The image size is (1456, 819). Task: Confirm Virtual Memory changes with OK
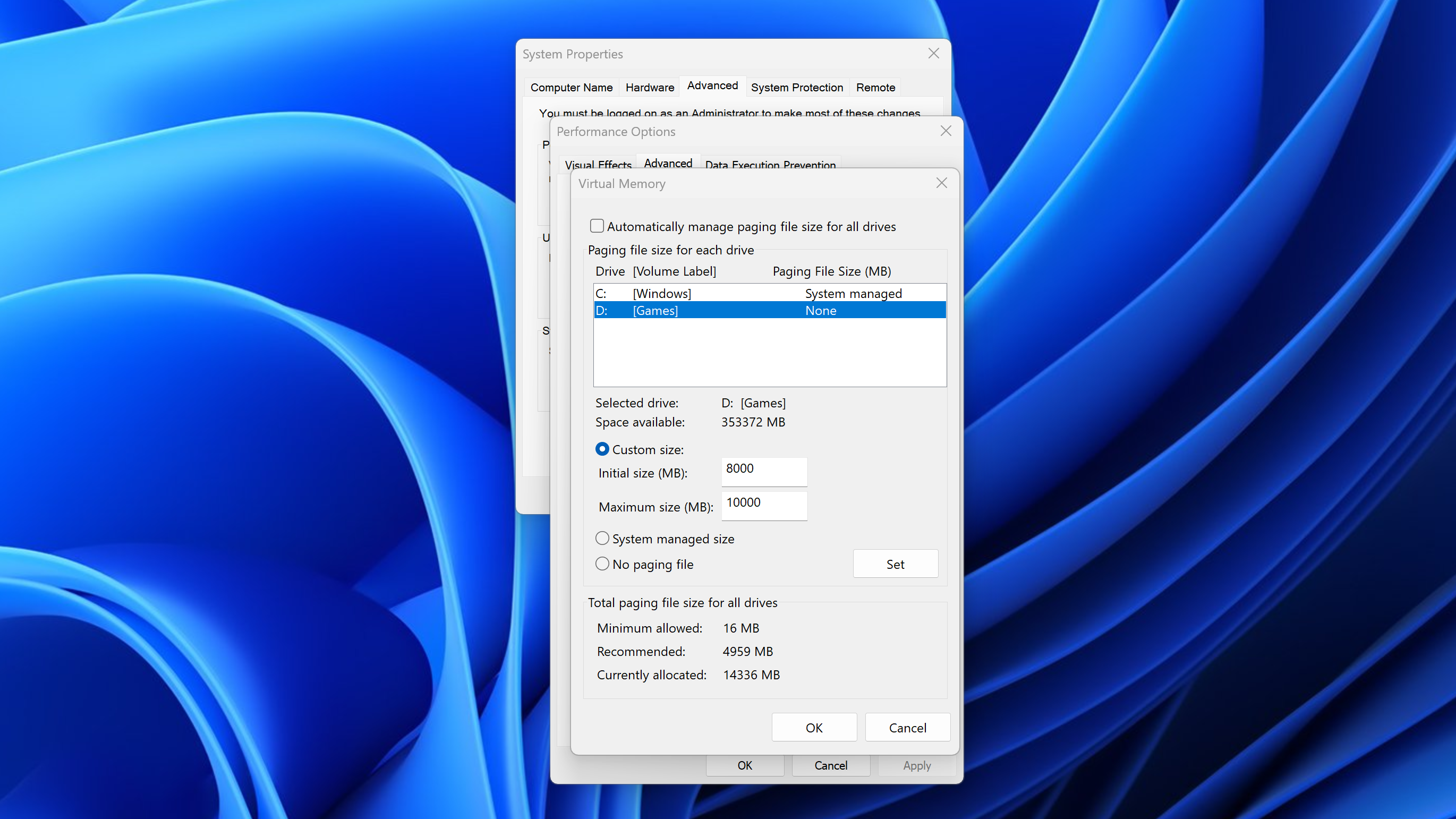click(x=814, y=727)
